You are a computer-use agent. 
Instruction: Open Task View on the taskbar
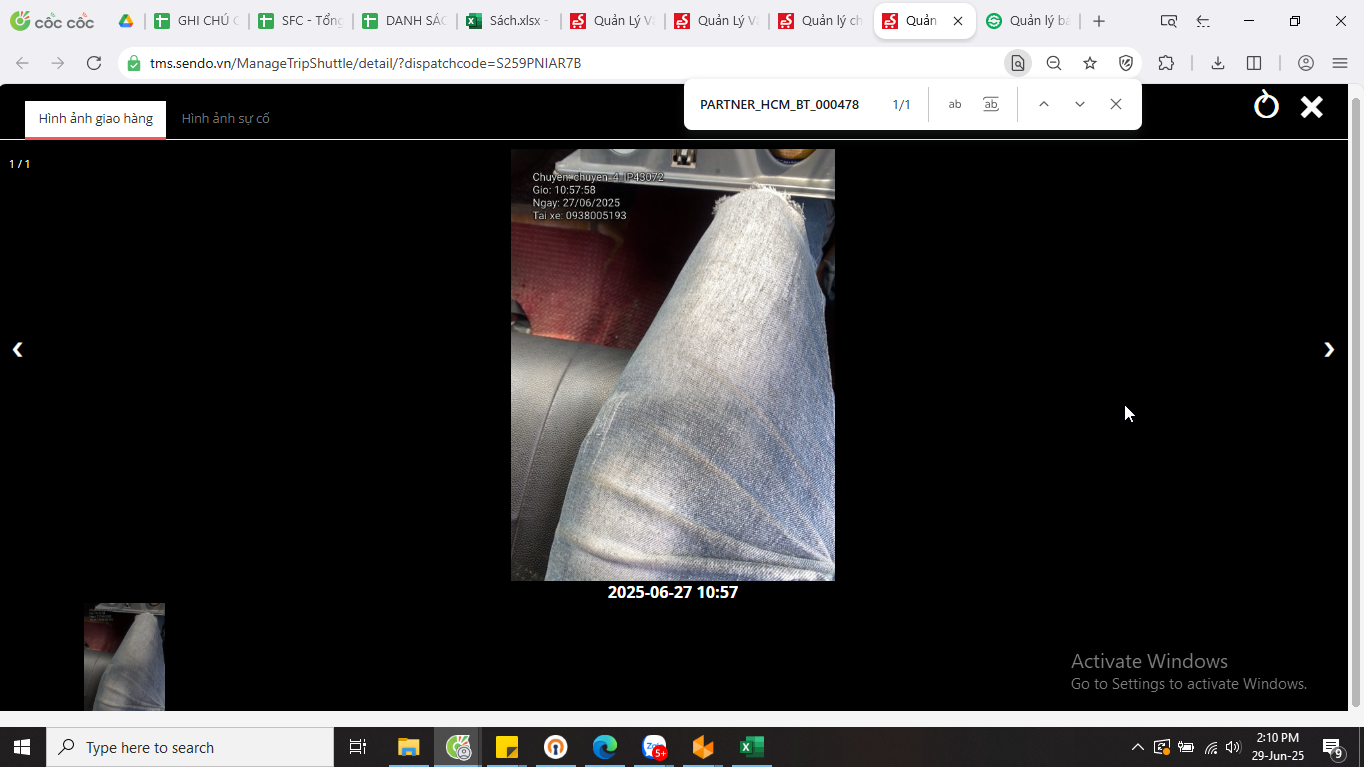click(x=357, y=747)
